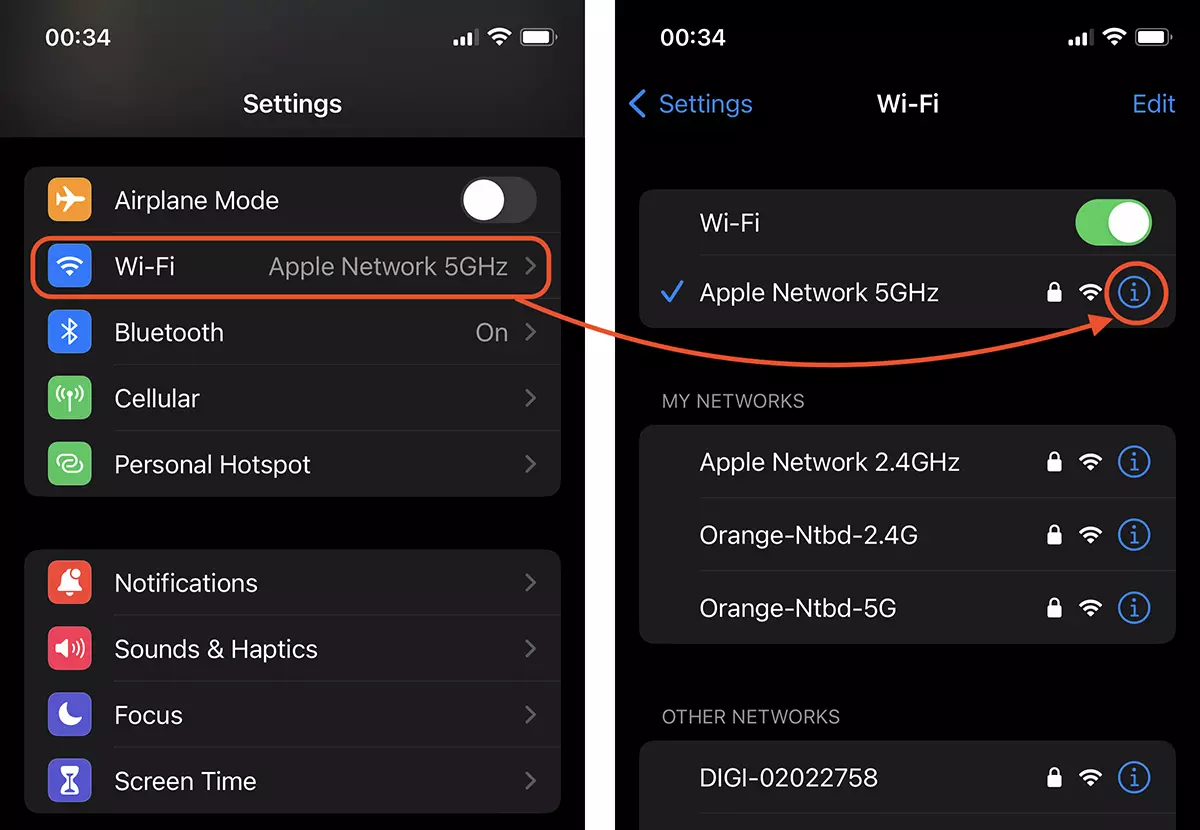Tap the red Notifications bell icon
Viewport: 1200px width, 830px height.
[70, 582]
